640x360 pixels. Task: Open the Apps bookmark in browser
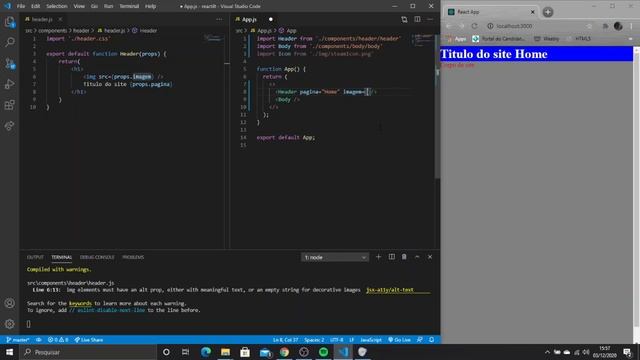coord(457,39)
